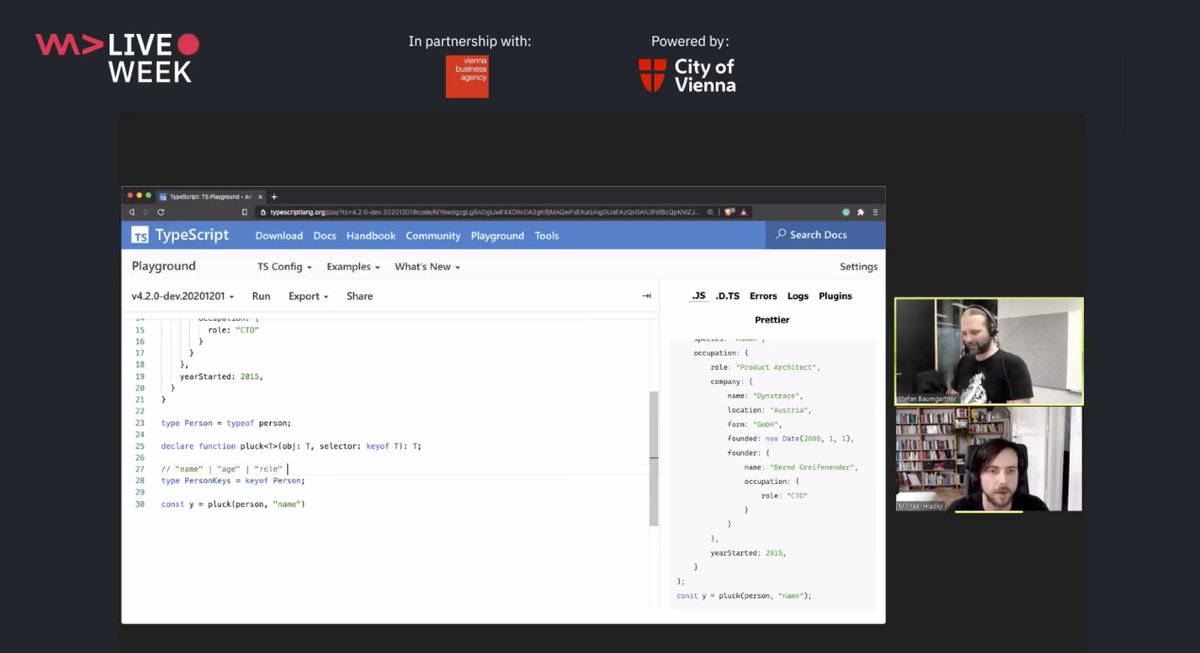
Task: Focus the Search Docs field
Action: tap(825, 235)
